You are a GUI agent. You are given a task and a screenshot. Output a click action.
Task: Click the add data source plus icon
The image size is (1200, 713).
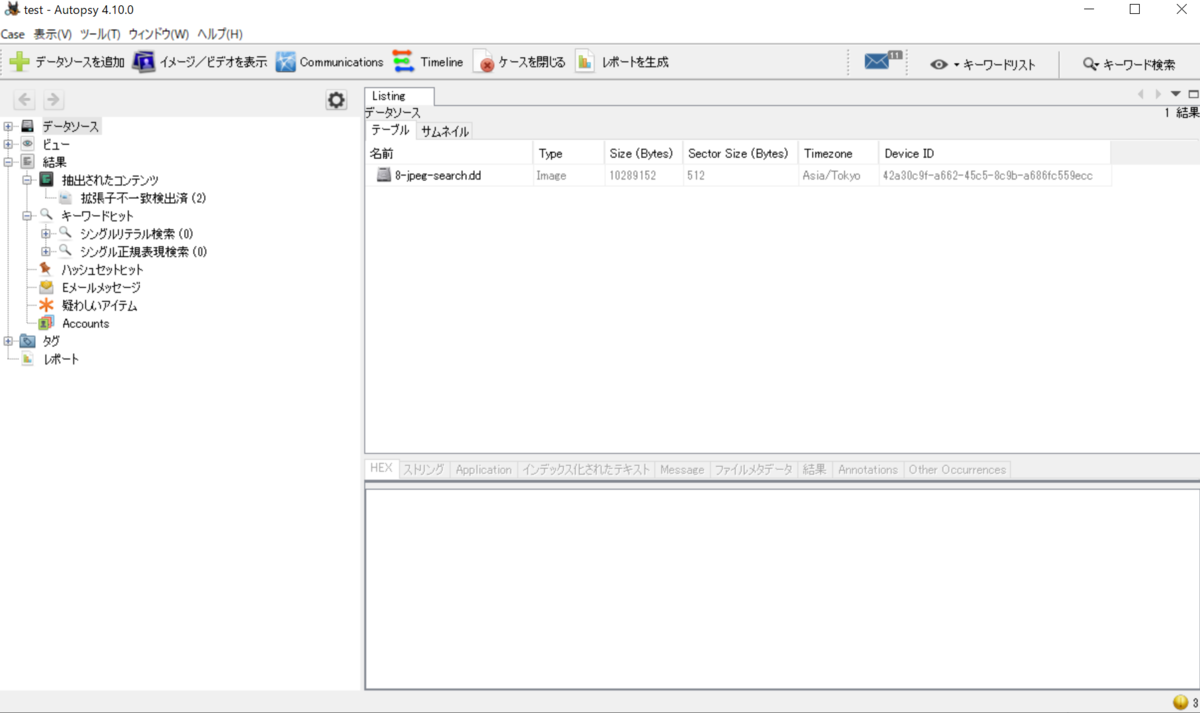19,62
